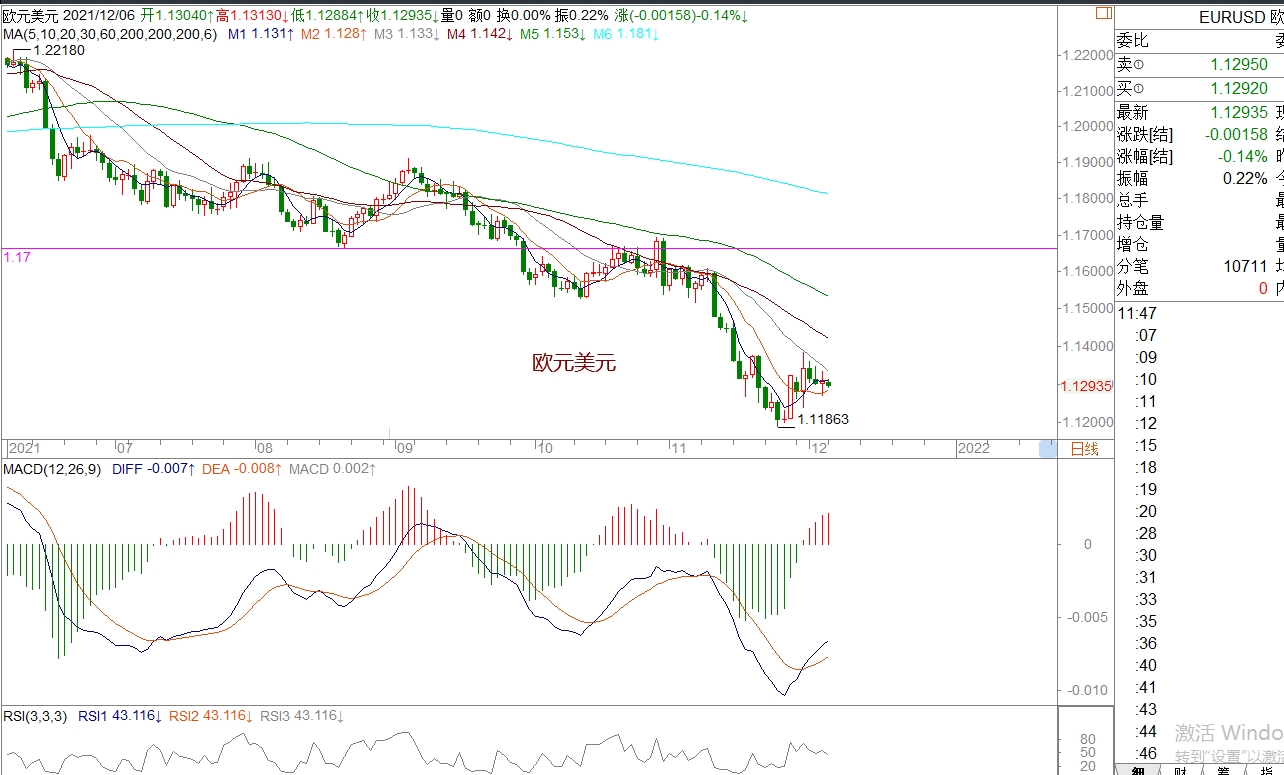Click the buy price 1.12920

(1239, 88)
